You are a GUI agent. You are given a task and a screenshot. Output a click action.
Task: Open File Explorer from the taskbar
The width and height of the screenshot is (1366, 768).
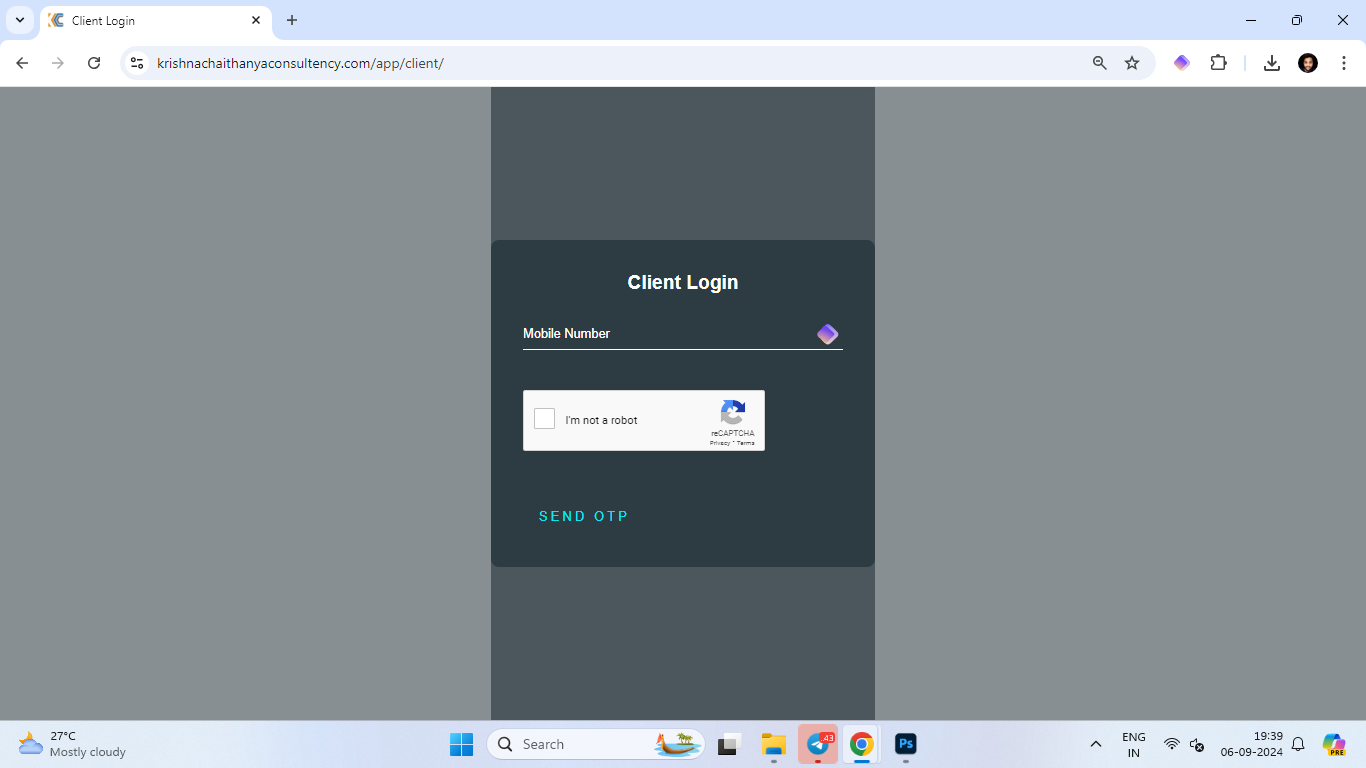[x=773, y=744]
